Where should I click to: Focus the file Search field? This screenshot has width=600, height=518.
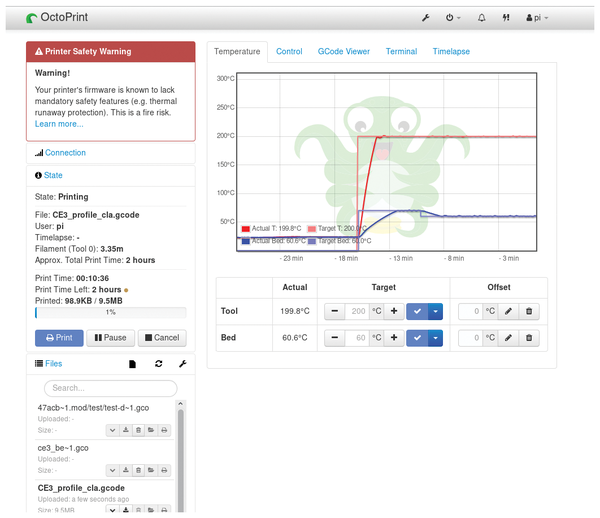click(111, 388)
